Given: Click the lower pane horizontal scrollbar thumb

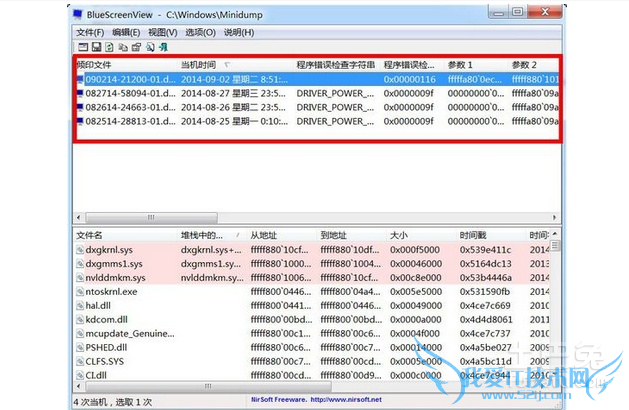Looking at the screenshot, I should (x=208, y=386).
